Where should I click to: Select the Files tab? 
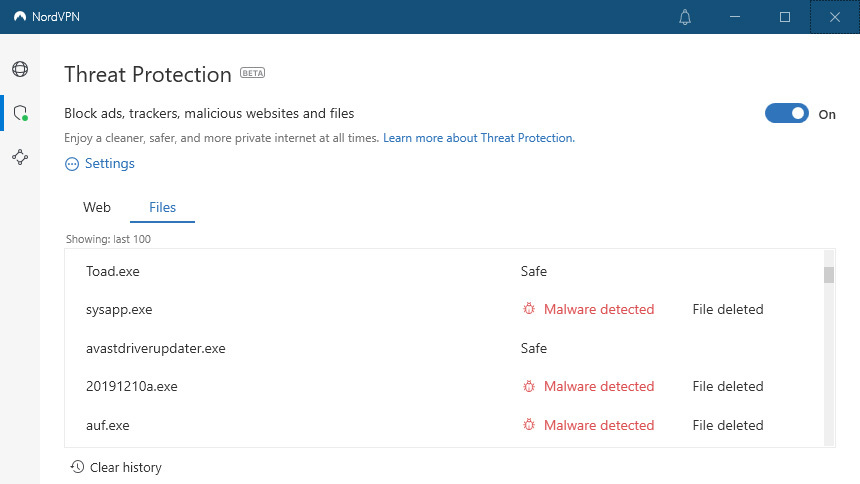[x=162, y=207]
